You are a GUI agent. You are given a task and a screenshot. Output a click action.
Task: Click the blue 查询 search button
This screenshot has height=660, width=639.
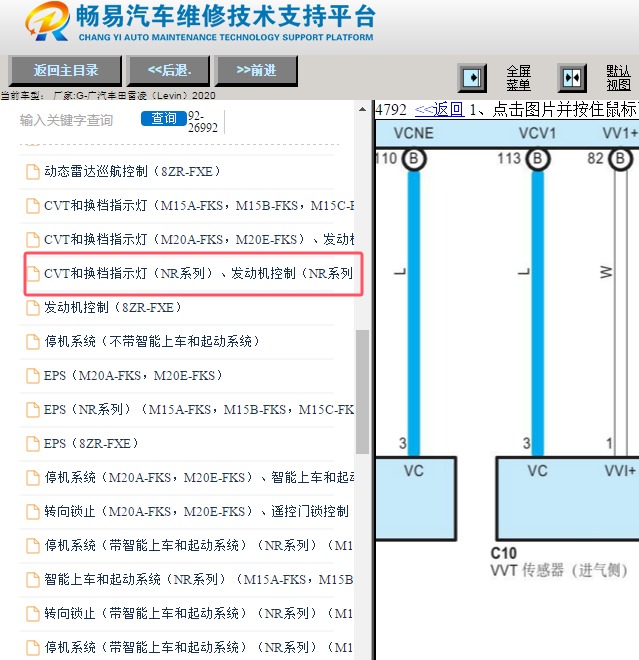coord(164,118)
